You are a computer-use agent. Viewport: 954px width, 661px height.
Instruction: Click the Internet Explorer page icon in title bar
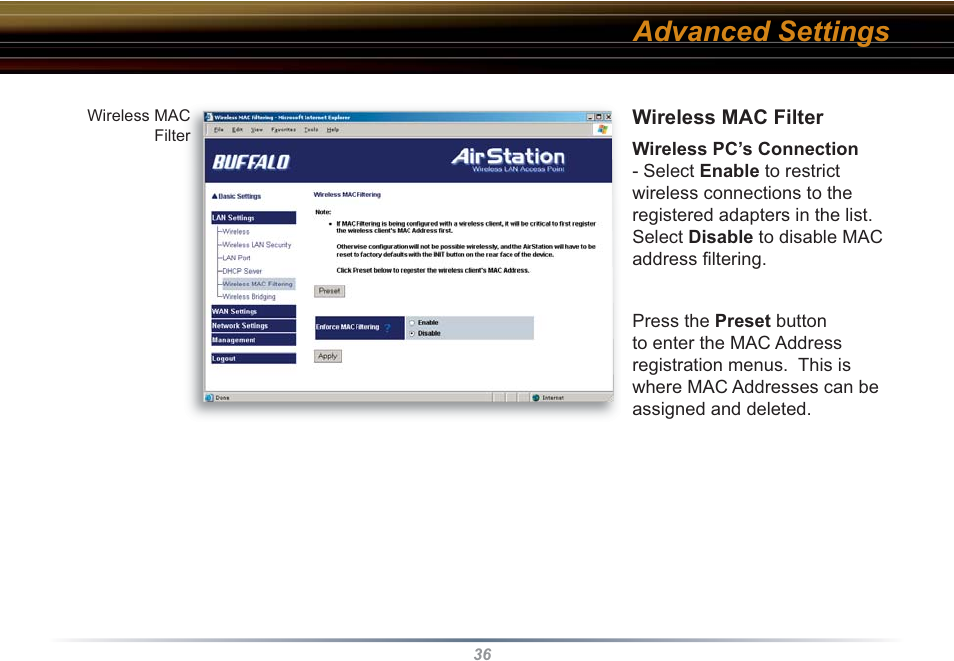(x=208, y=117)
